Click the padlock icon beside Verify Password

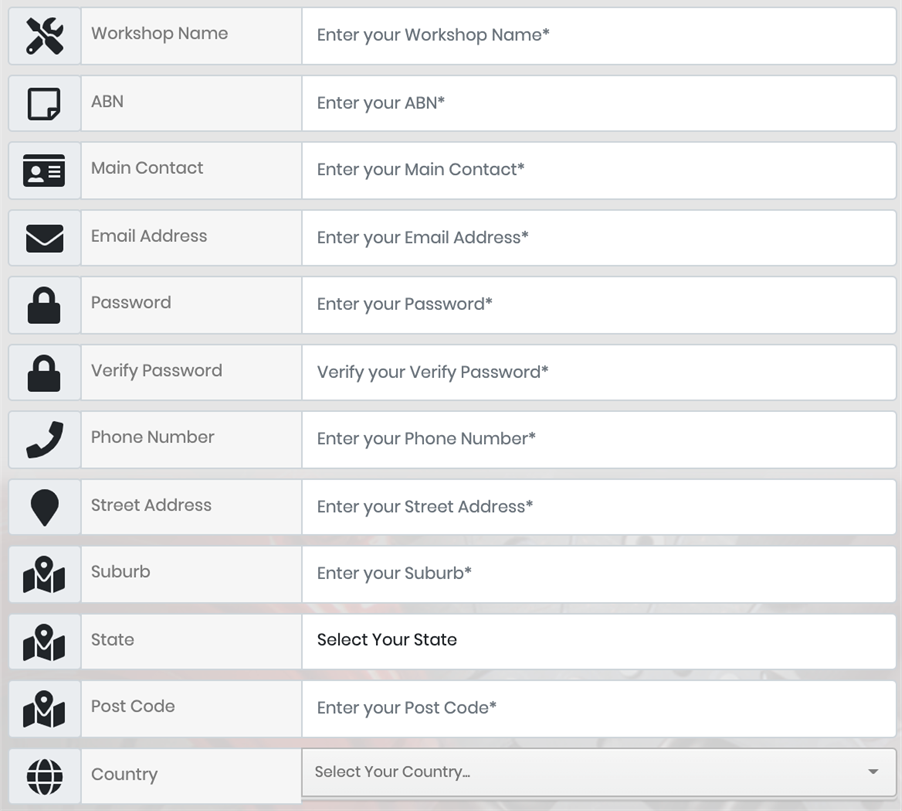coord(44,373)
